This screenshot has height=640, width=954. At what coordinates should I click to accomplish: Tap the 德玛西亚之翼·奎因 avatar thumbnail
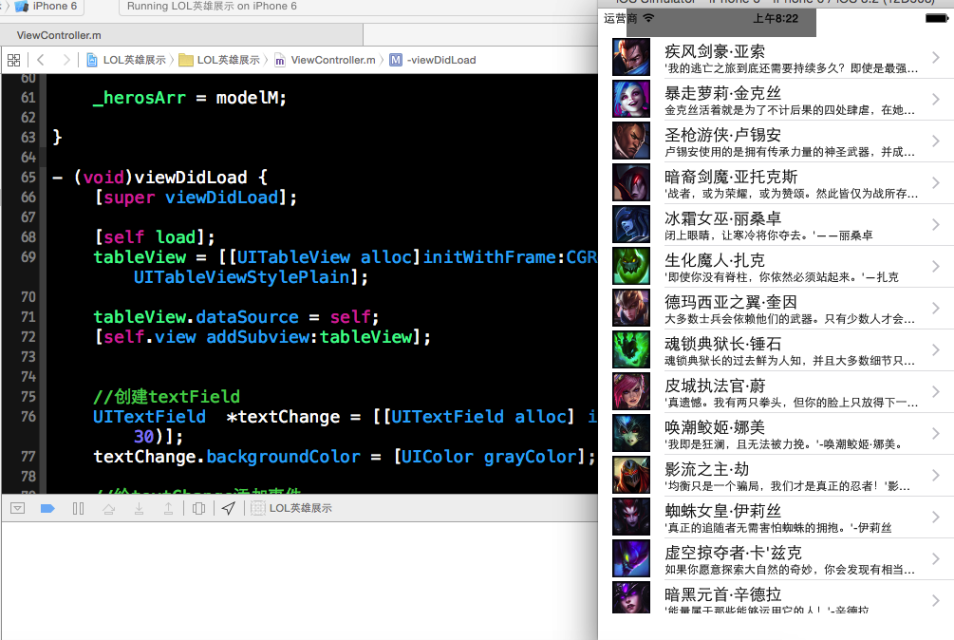coord(631,308)
